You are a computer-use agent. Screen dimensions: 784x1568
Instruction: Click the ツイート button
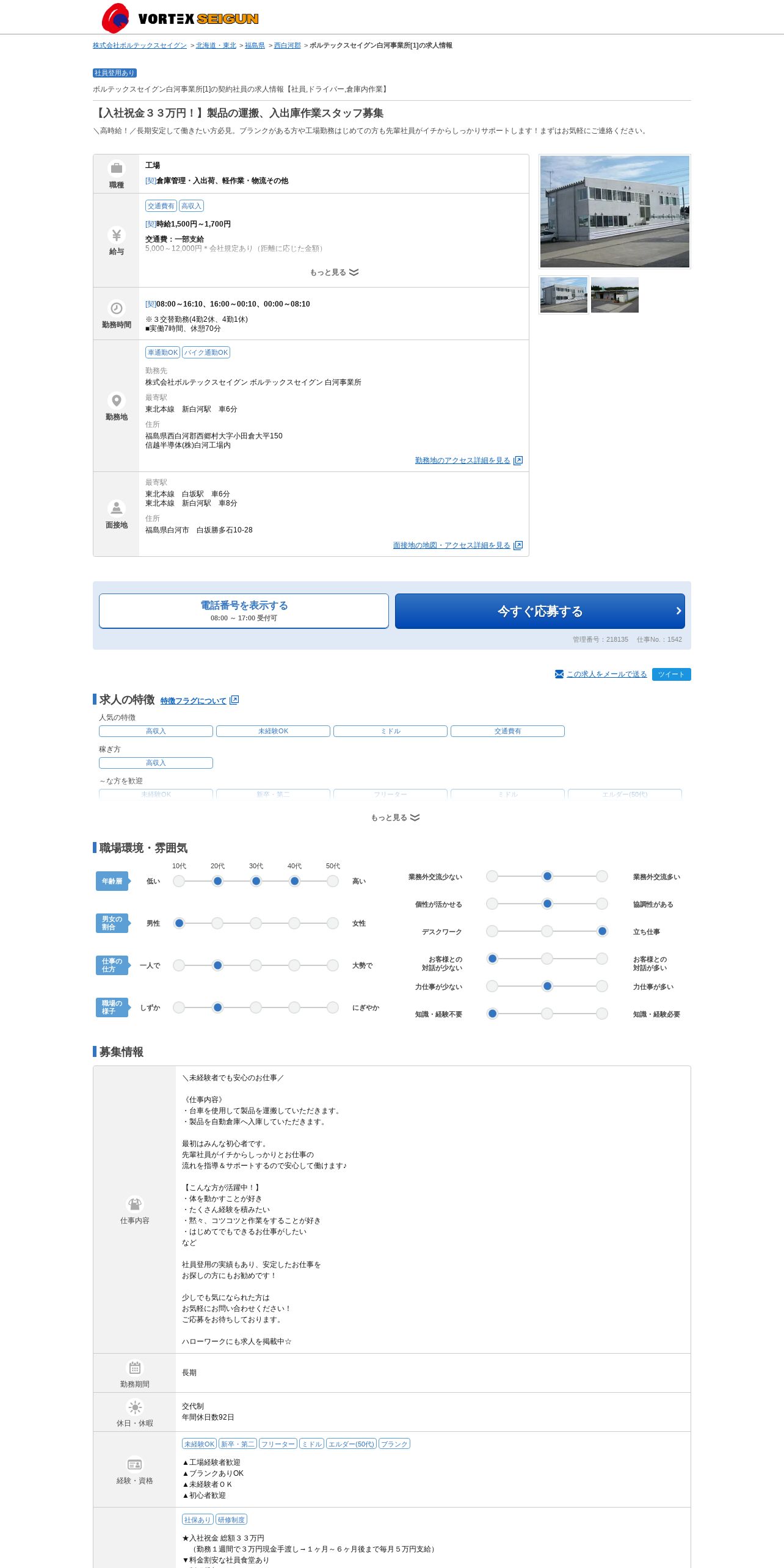click(x=671, y=674)
